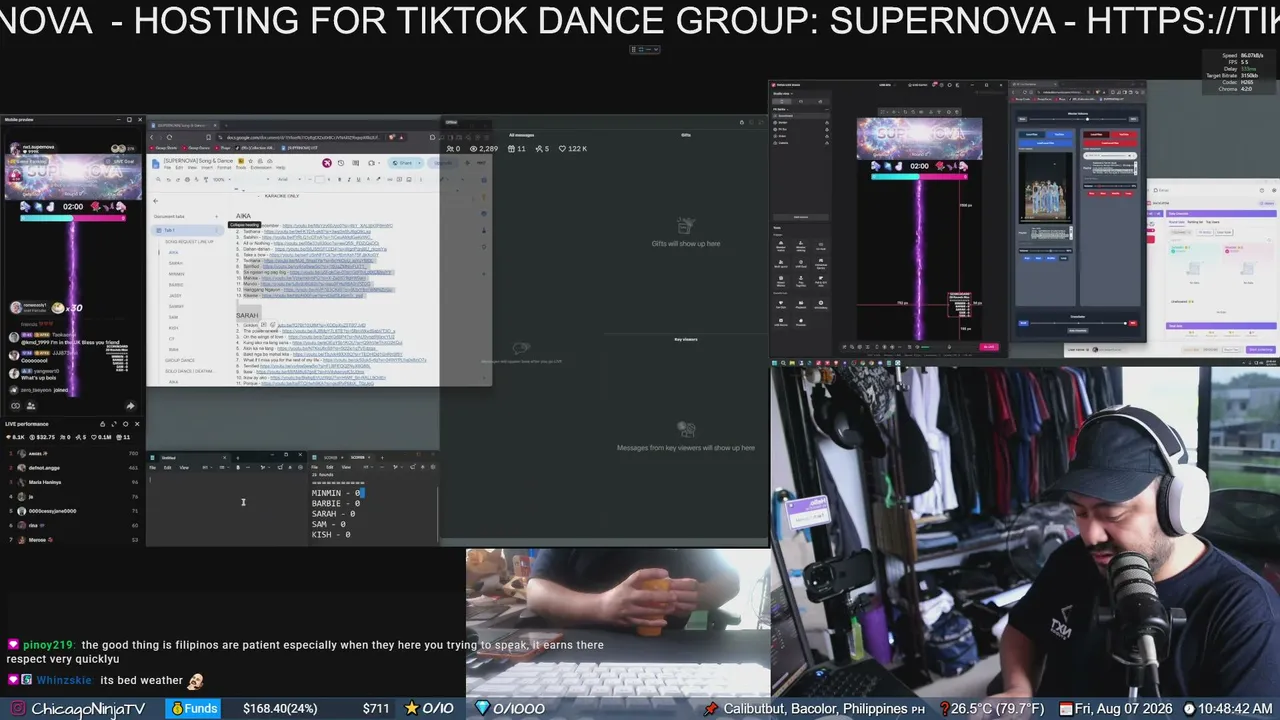Jump to GROUP DANCE in Docs outline
Screen dimensions: 1280x720
(180, 360)
